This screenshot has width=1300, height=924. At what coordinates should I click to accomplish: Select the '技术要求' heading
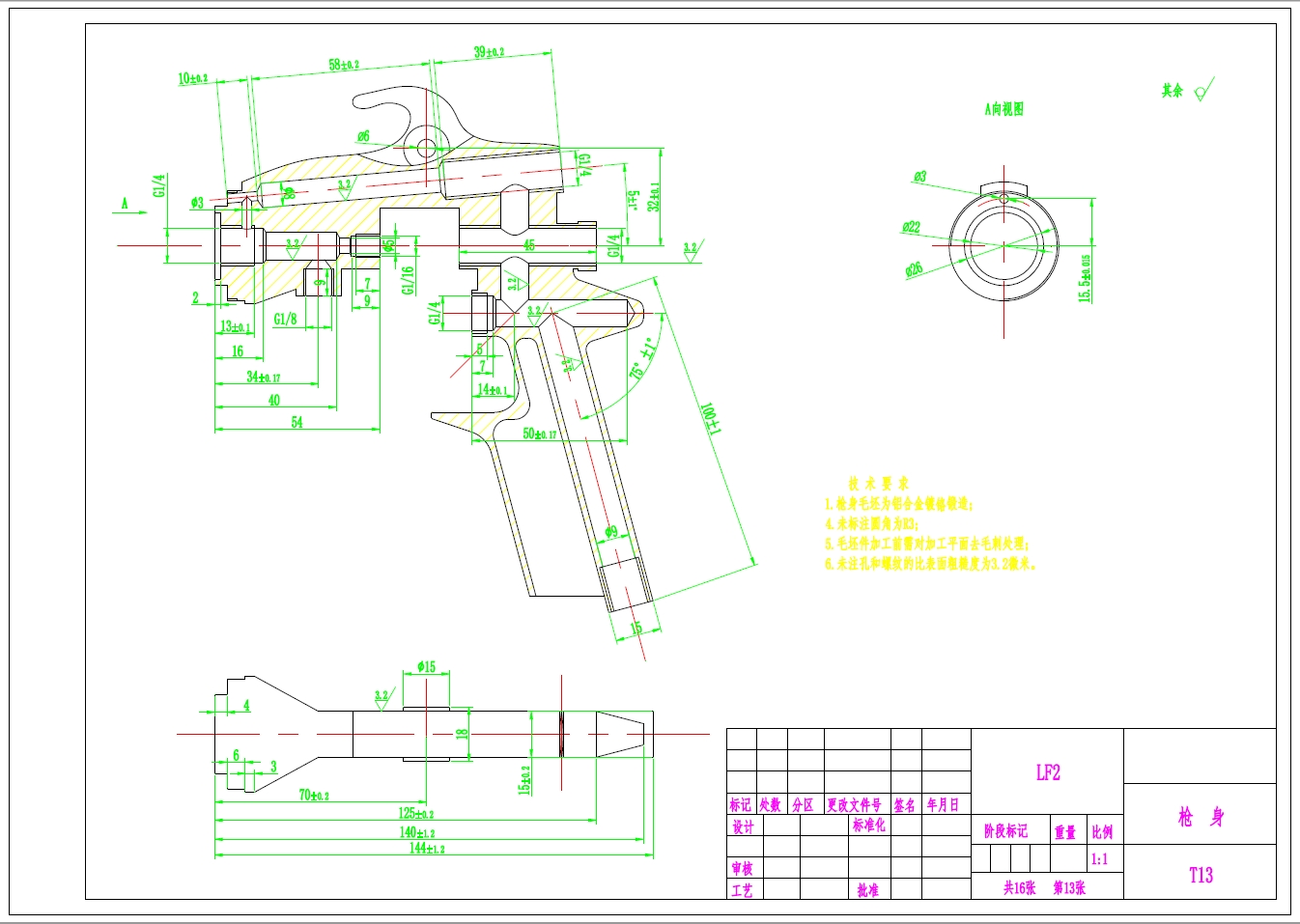pos(879,484)
